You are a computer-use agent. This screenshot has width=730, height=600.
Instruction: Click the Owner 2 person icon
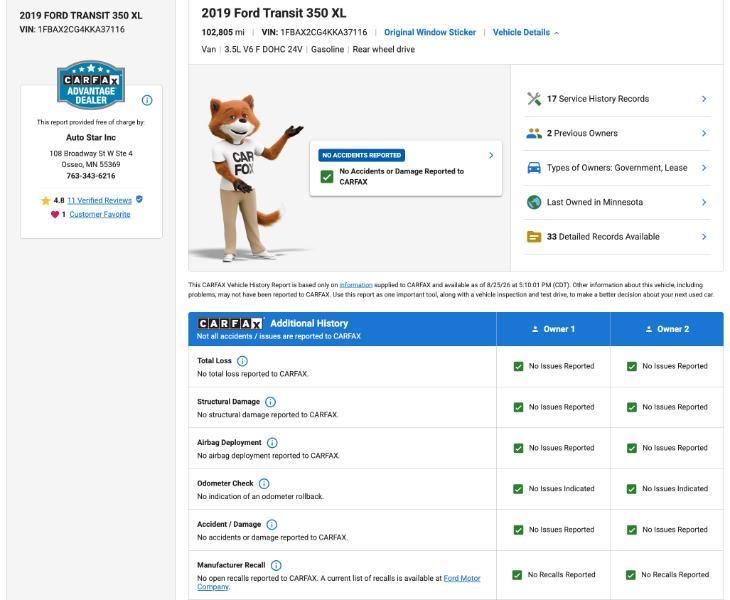(649, 329)
